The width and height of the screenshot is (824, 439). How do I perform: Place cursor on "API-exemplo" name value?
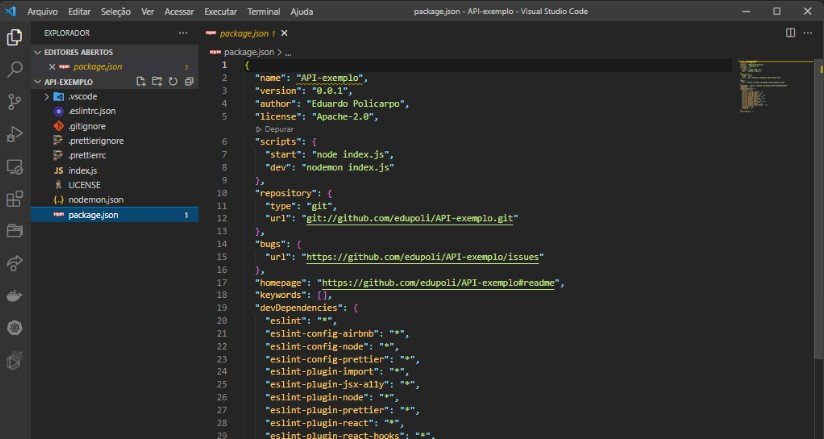point(329,78)
